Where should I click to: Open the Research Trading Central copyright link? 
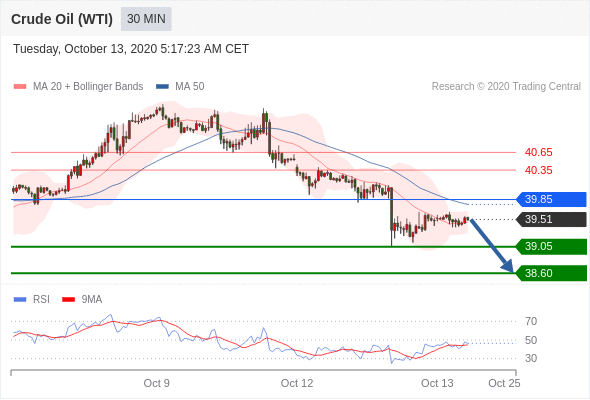pyautogui.click(x=506, y=87)
